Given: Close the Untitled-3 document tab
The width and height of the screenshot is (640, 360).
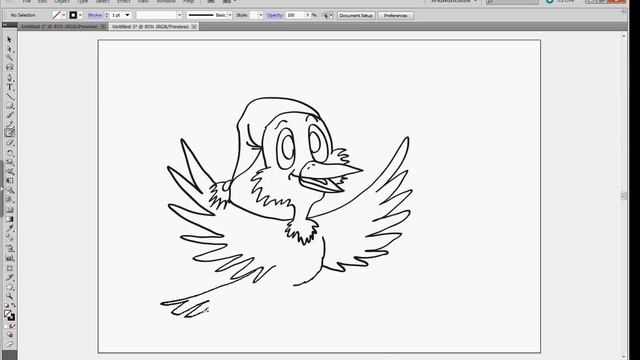Looking at the screenshot, I should pos(194,27).
